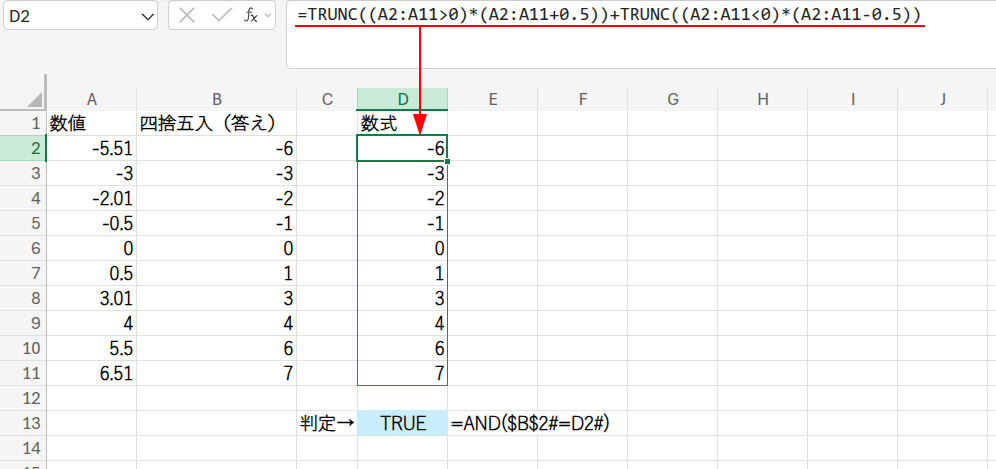The height and width of the screenshot is (469, 996).
Task: Open the Name Box dropdown arrow
Action: (147, 17)
